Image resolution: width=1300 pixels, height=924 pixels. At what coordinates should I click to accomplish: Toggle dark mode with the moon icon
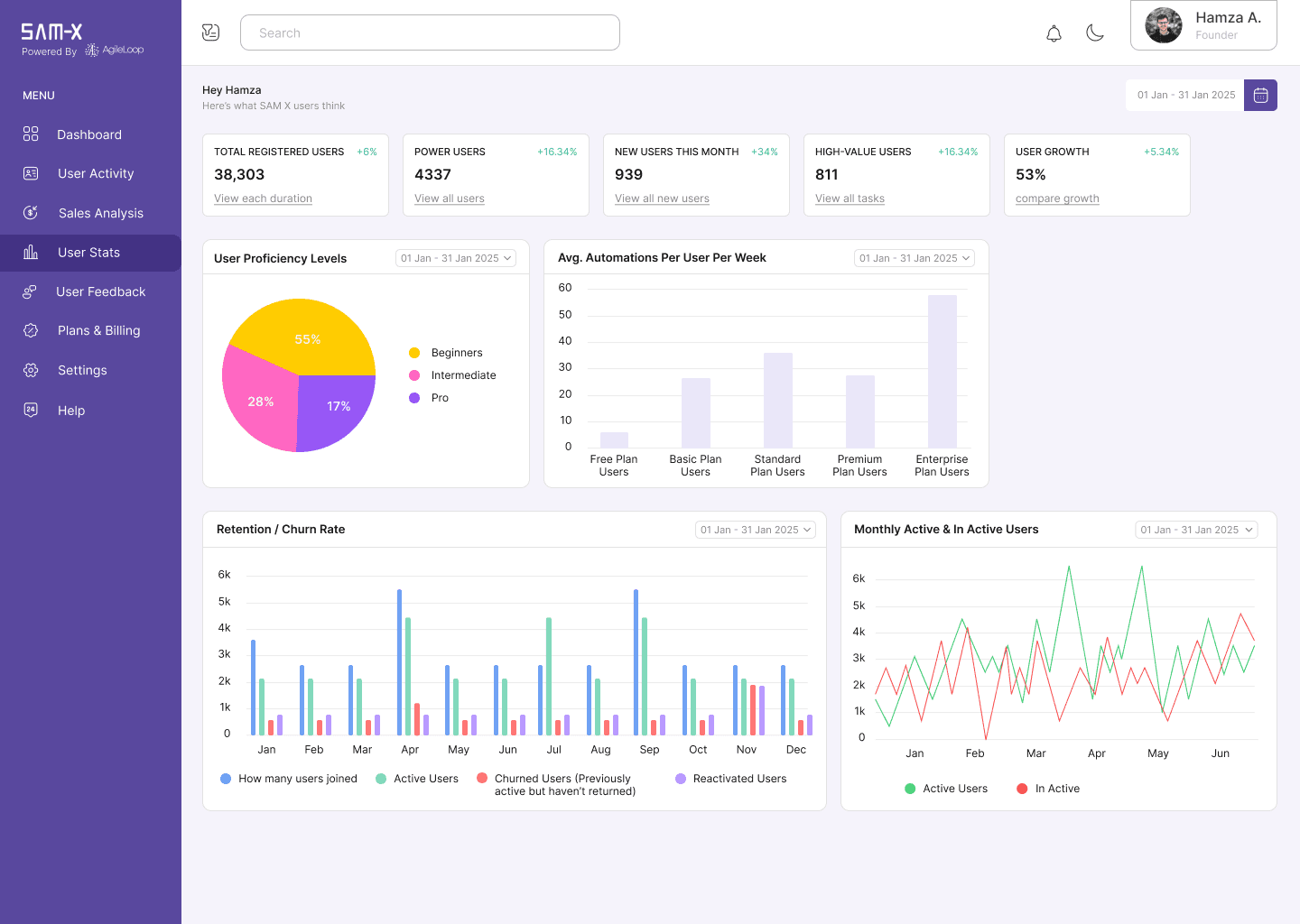click(x=1095, y=33)
